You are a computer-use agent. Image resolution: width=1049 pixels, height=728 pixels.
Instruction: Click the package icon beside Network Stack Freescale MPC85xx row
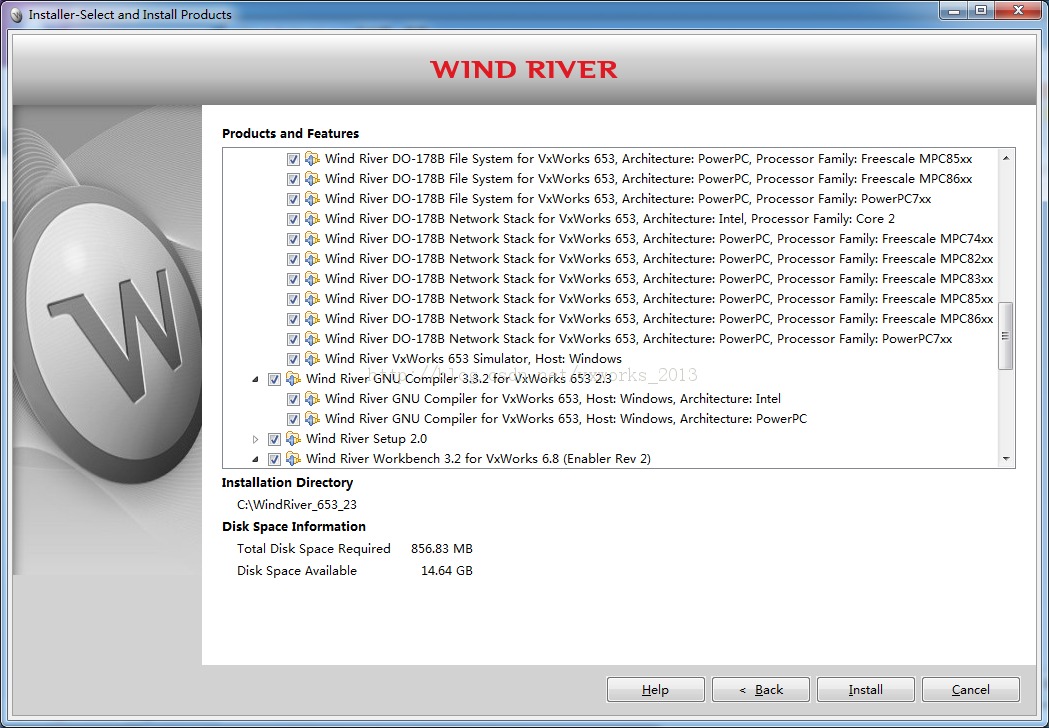click(312, 299)
